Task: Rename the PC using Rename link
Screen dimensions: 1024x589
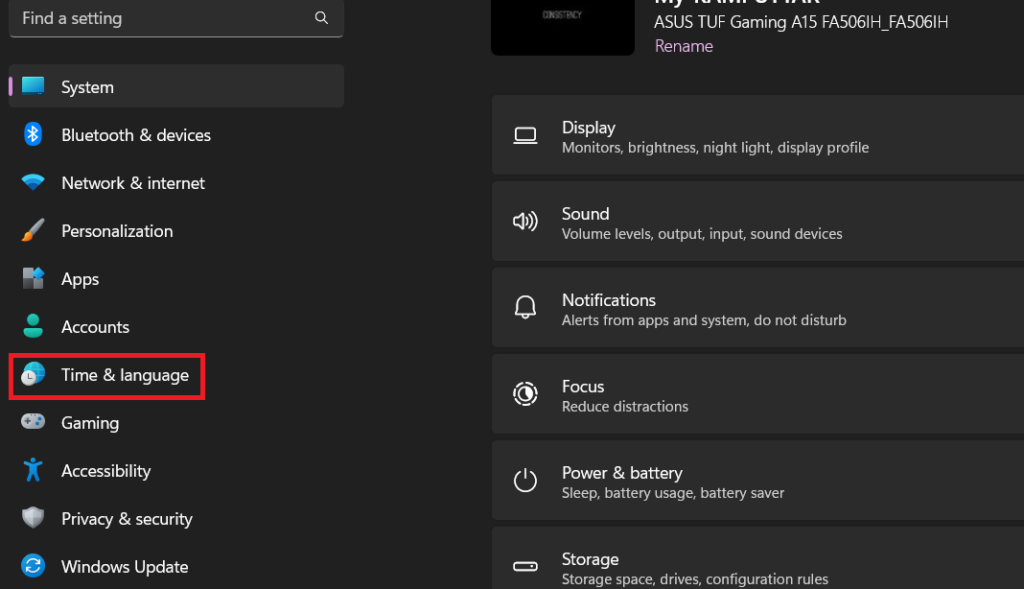Action: pyautogui.click(x=683, y=46)
